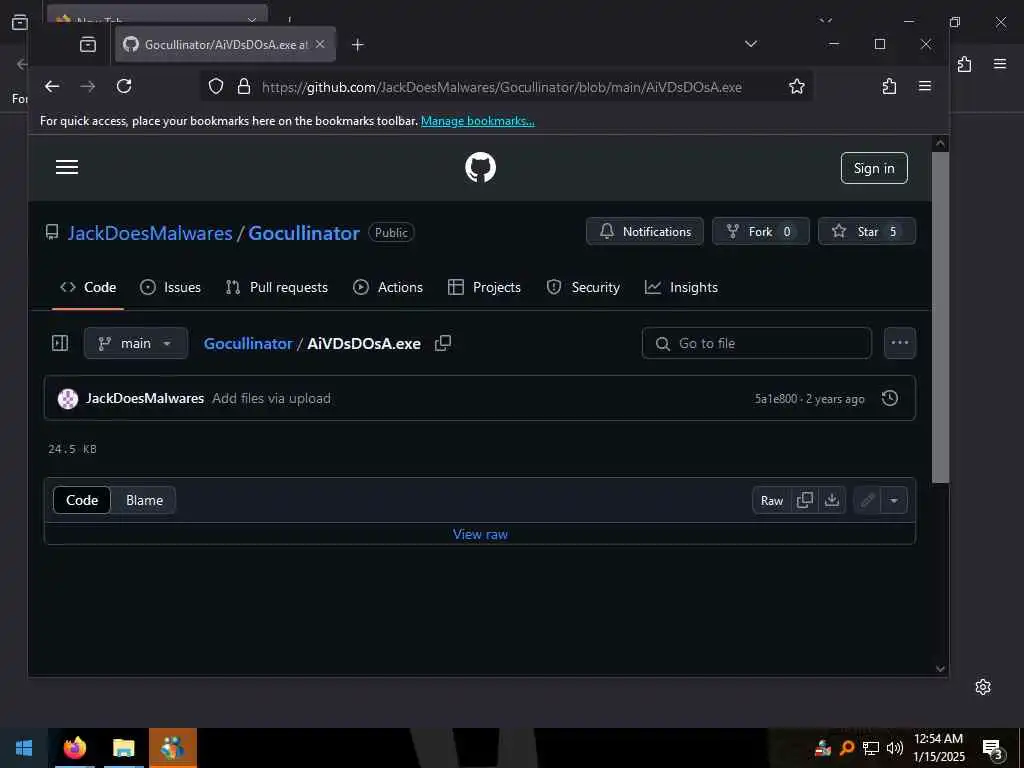The width and height of the screenshot is (1024, 768).
Task: Select the Blame view toggle
Action: pyautogui.click(x=144, y=500)
